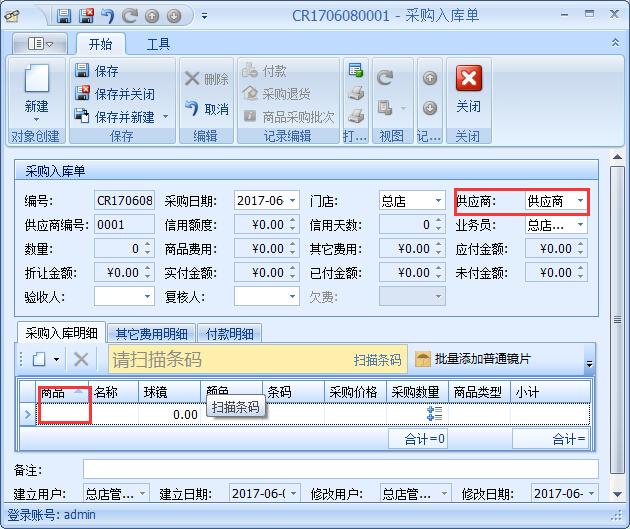Click the vertical scrollbar down arrow
This screenshot has width=630, height=529.
coord(617,494)
